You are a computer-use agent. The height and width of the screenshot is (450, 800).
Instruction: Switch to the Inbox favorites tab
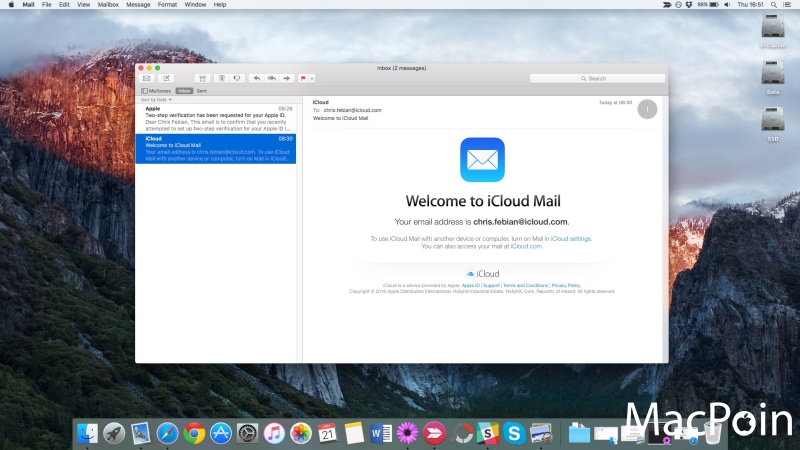tap(184, 91)
